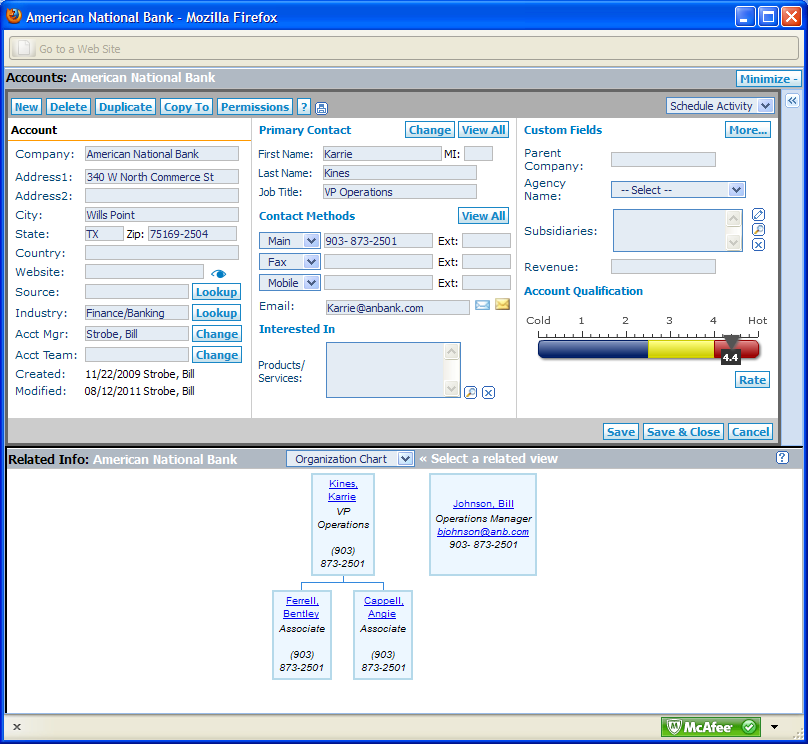Click the Cancel button
Screen dimensions: 808x745
750,432
